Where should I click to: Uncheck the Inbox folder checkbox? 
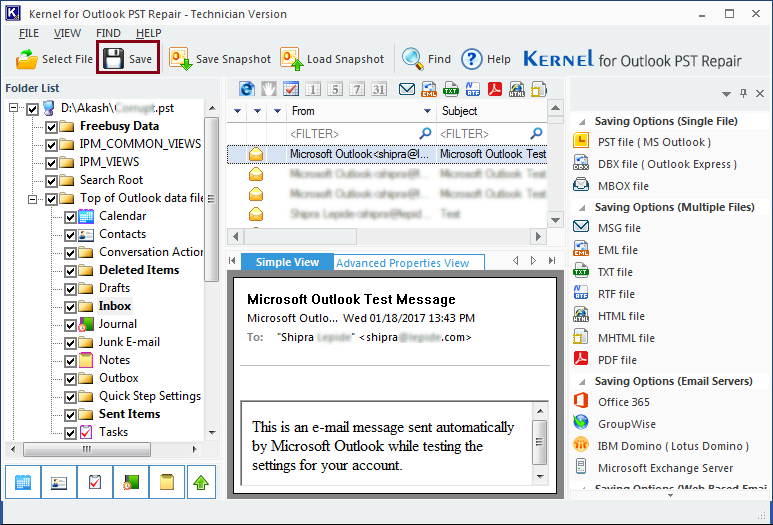pyautogui.click(x=71, y=306)
